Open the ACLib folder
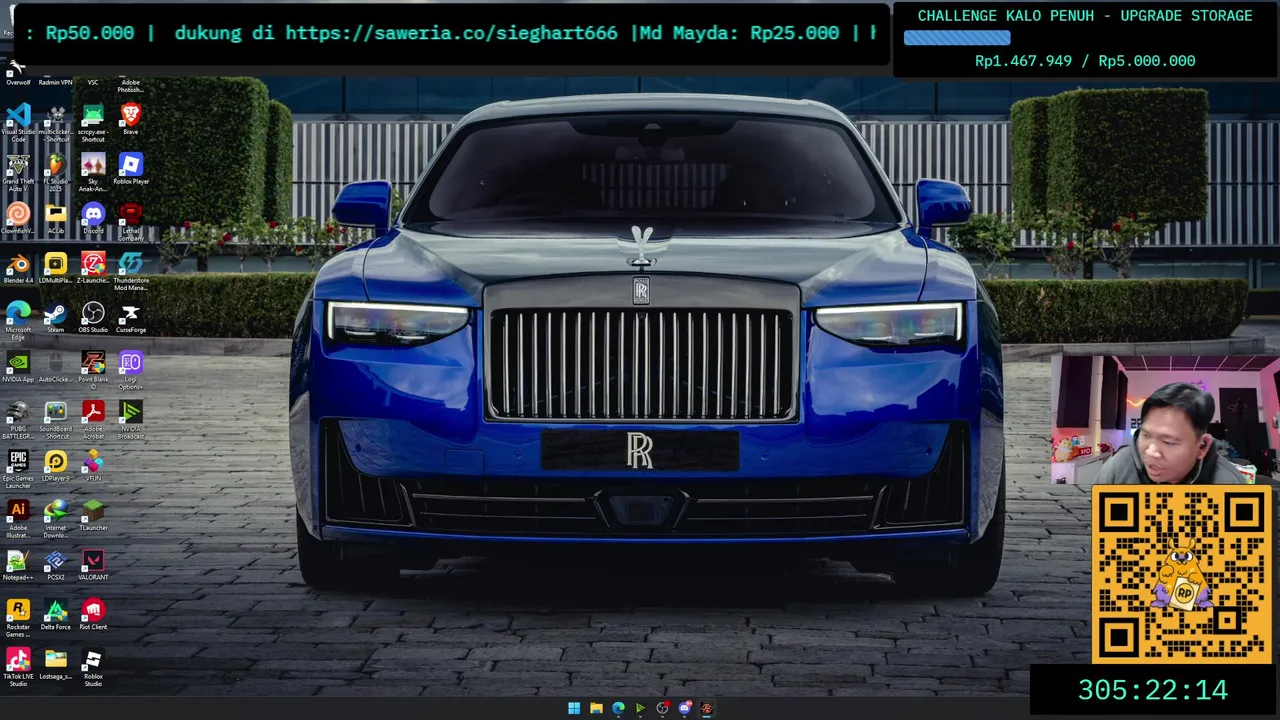Image resolution: width=1280 pixels, height=720 pixels. [56, 217]
